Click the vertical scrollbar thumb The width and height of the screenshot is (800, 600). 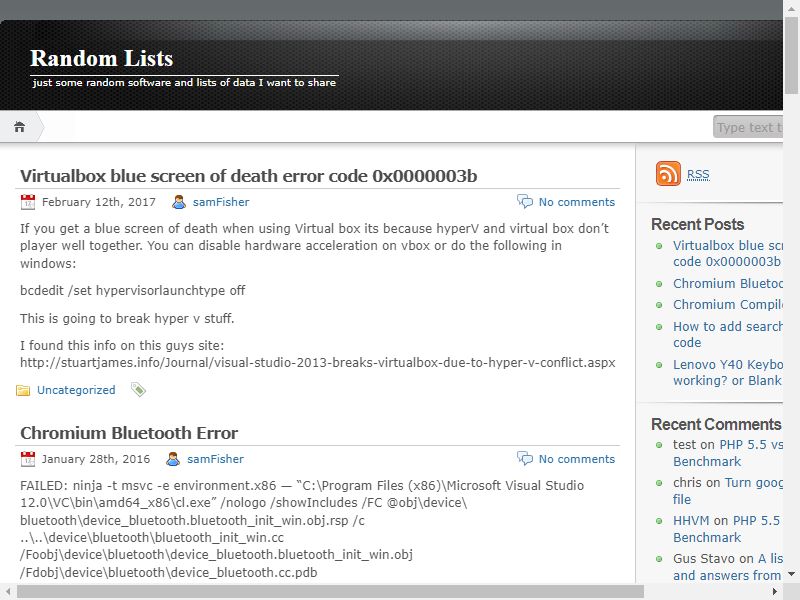pyautogui.click(x=791, y=55)
